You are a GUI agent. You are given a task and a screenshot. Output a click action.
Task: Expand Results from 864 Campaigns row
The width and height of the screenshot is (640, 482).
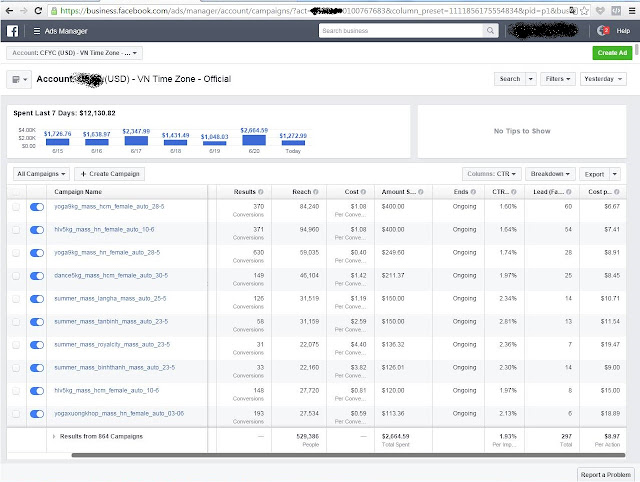tap(54, 437)
